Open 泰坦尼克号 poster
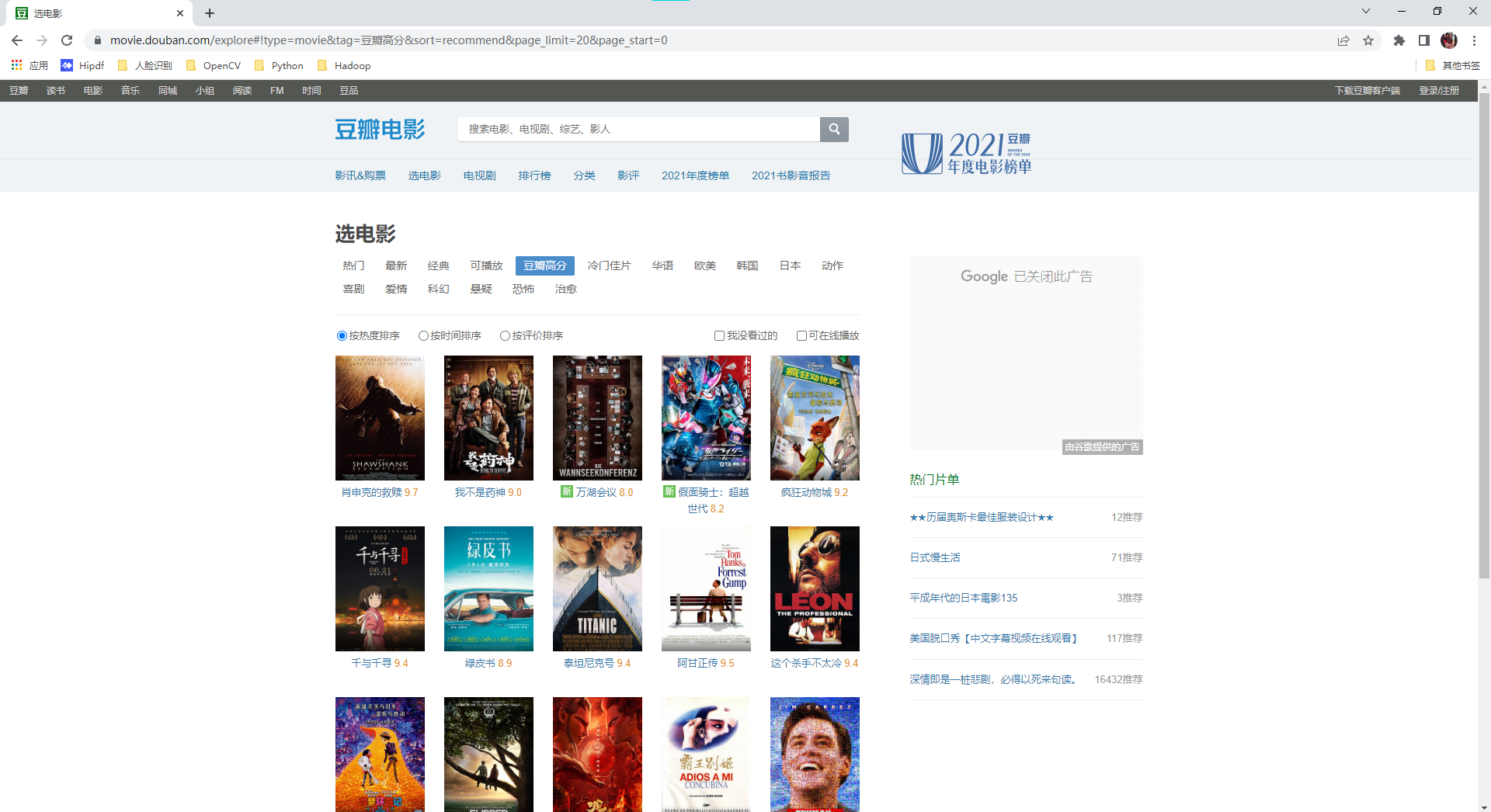 597,588
